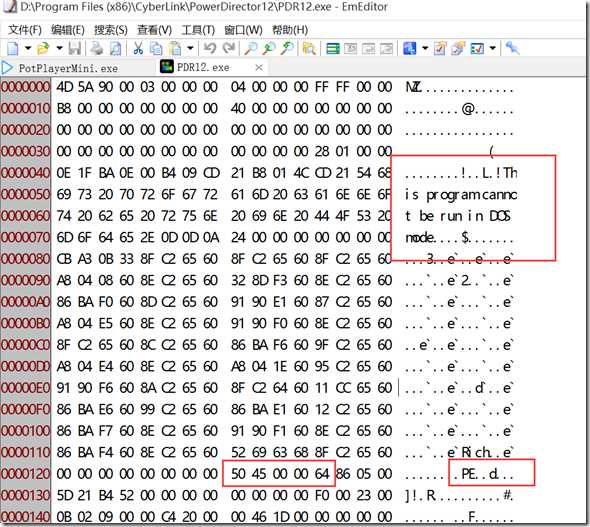590x527 pixels.
Task: Click the 4D byte in first row
Action: [x=65, y=87]
